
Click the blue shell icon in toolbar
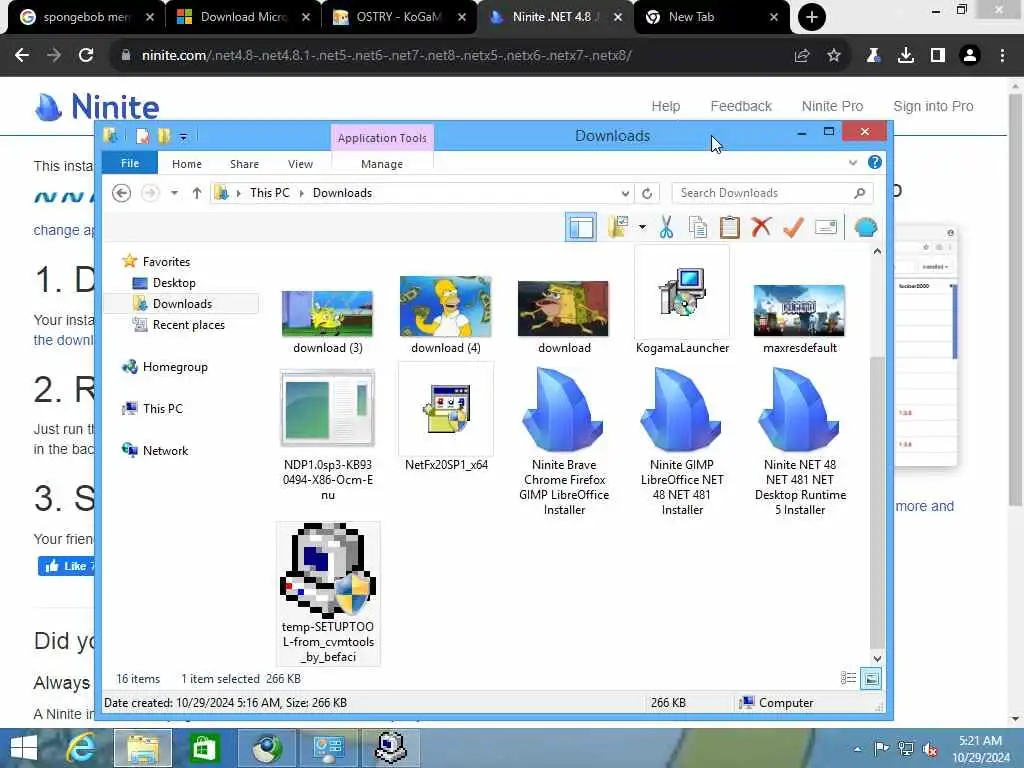[866, 227]
